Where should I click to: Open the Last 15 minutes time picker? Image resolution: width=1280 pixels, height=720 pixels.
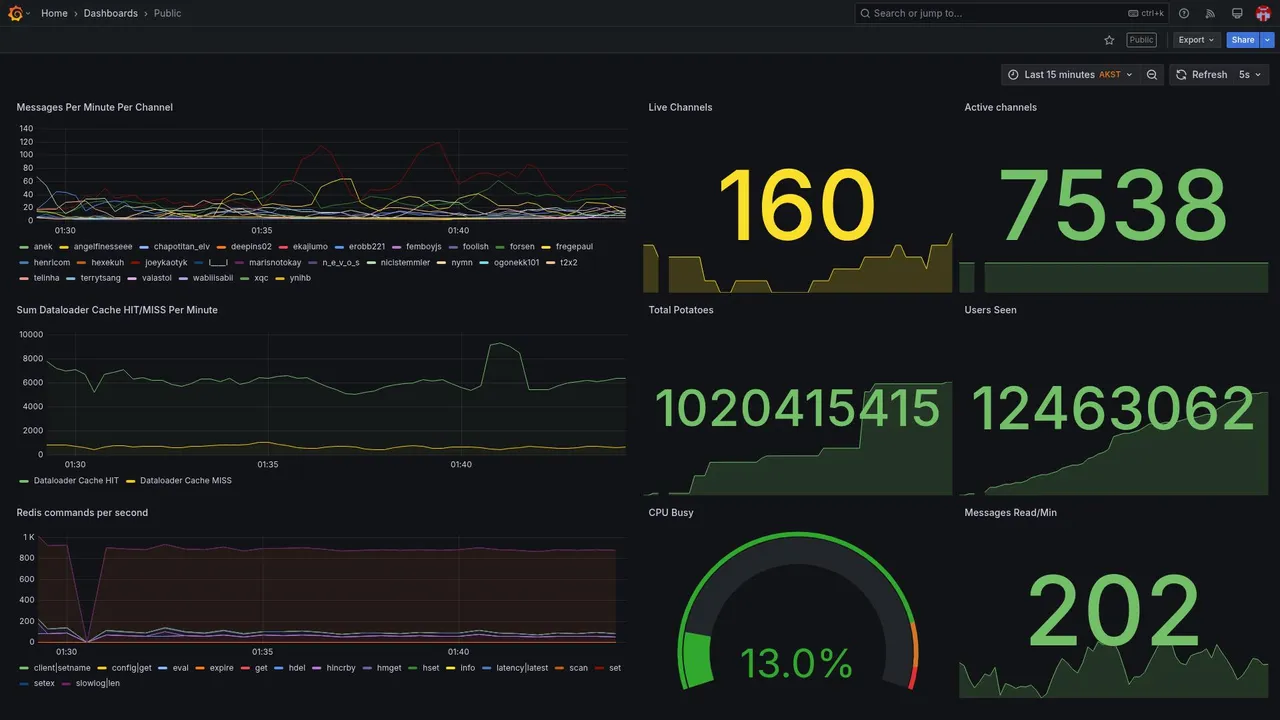pyautogui.click(x=1070, y=75)
